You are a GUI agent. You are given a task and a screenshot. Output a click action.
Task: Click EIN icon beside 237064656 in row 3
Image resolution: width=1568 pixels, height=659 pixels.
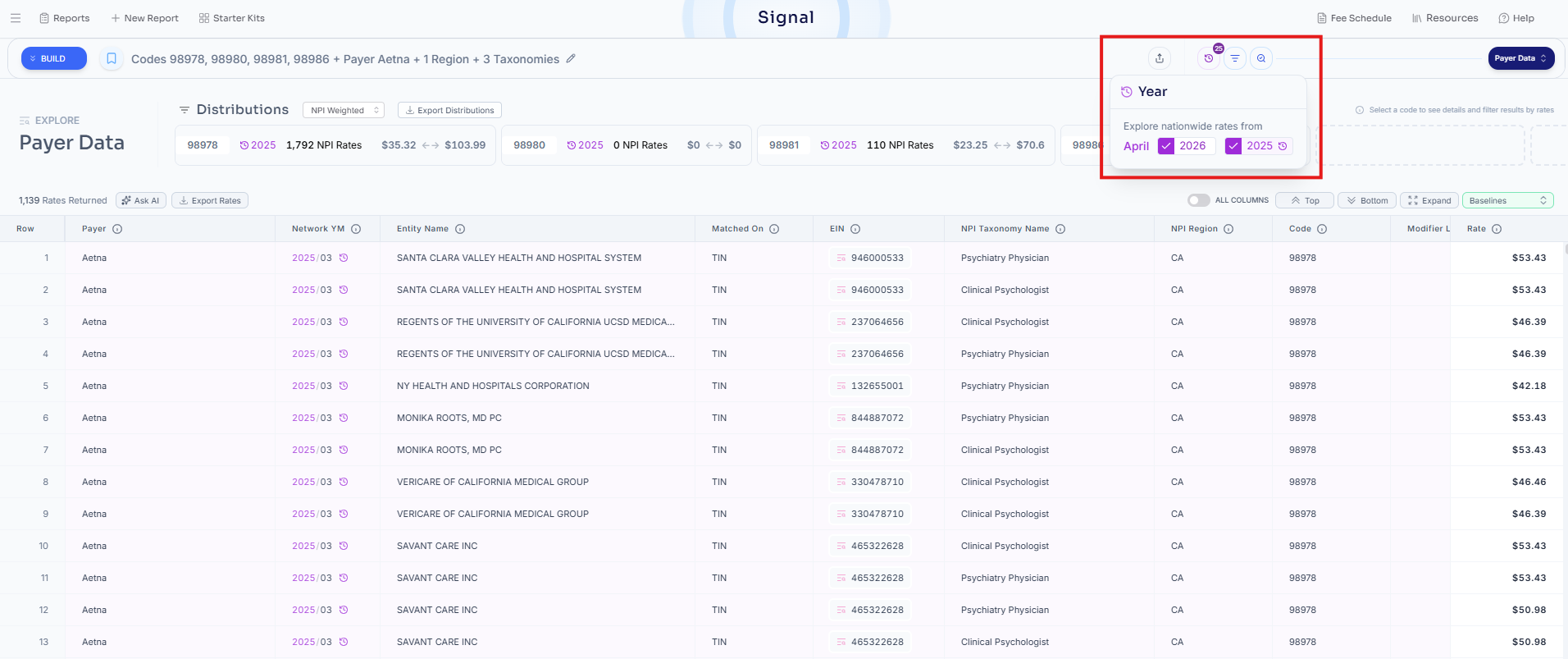[x=841, y=322]
